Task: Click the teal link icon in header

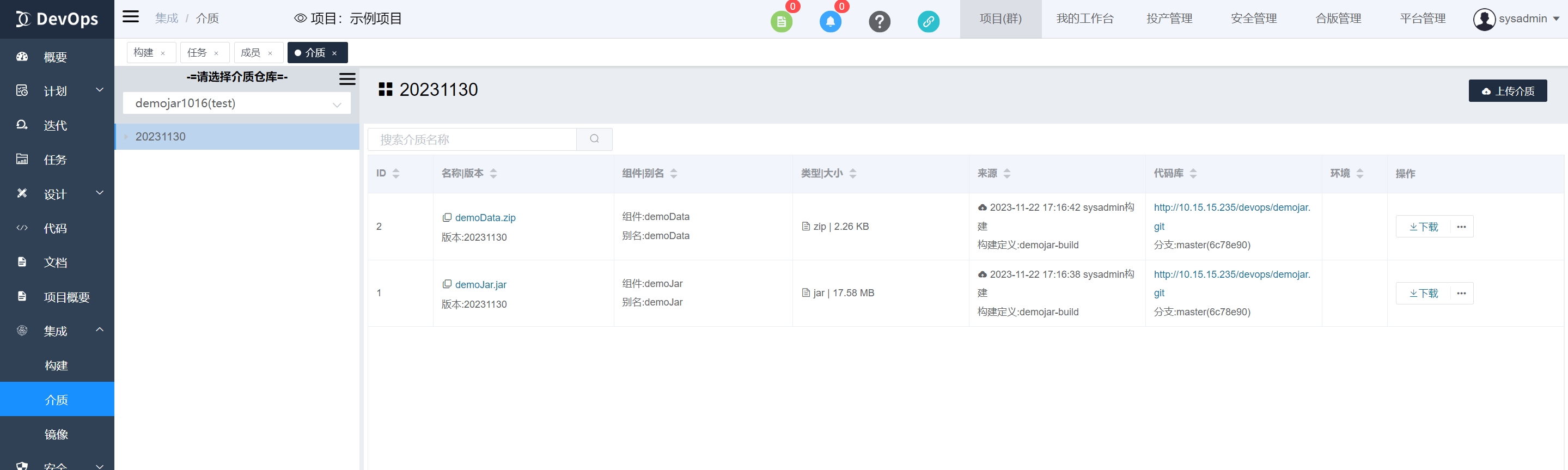Action: 928,22
